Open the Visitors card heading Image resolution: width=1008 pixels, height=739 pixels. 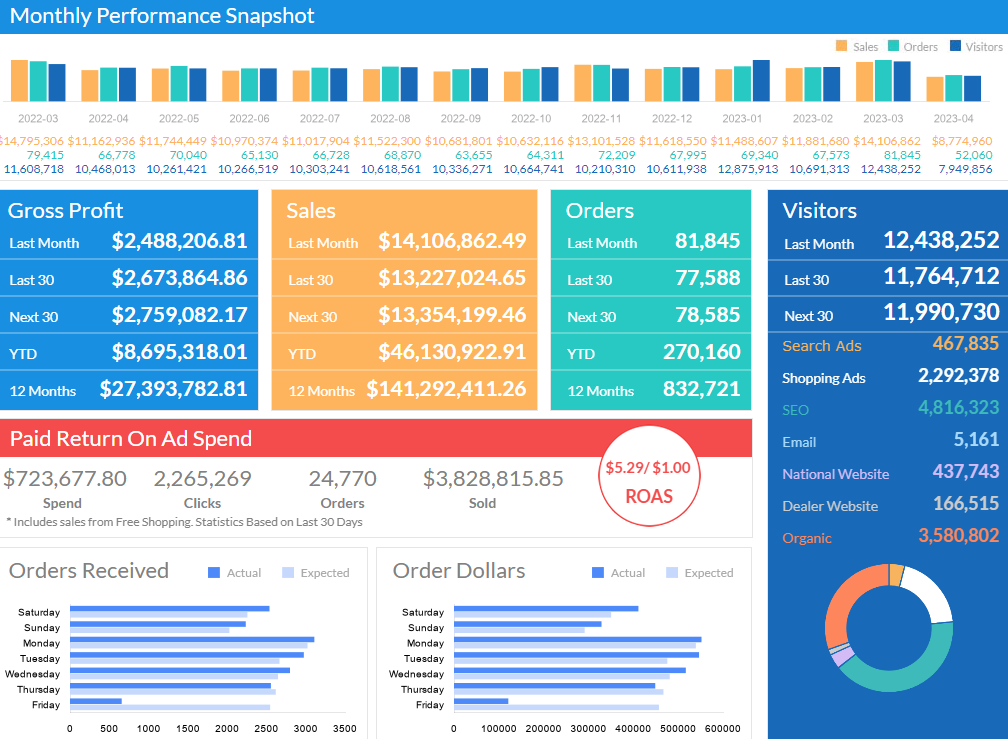pyautogui.click(x=820, y=211)
